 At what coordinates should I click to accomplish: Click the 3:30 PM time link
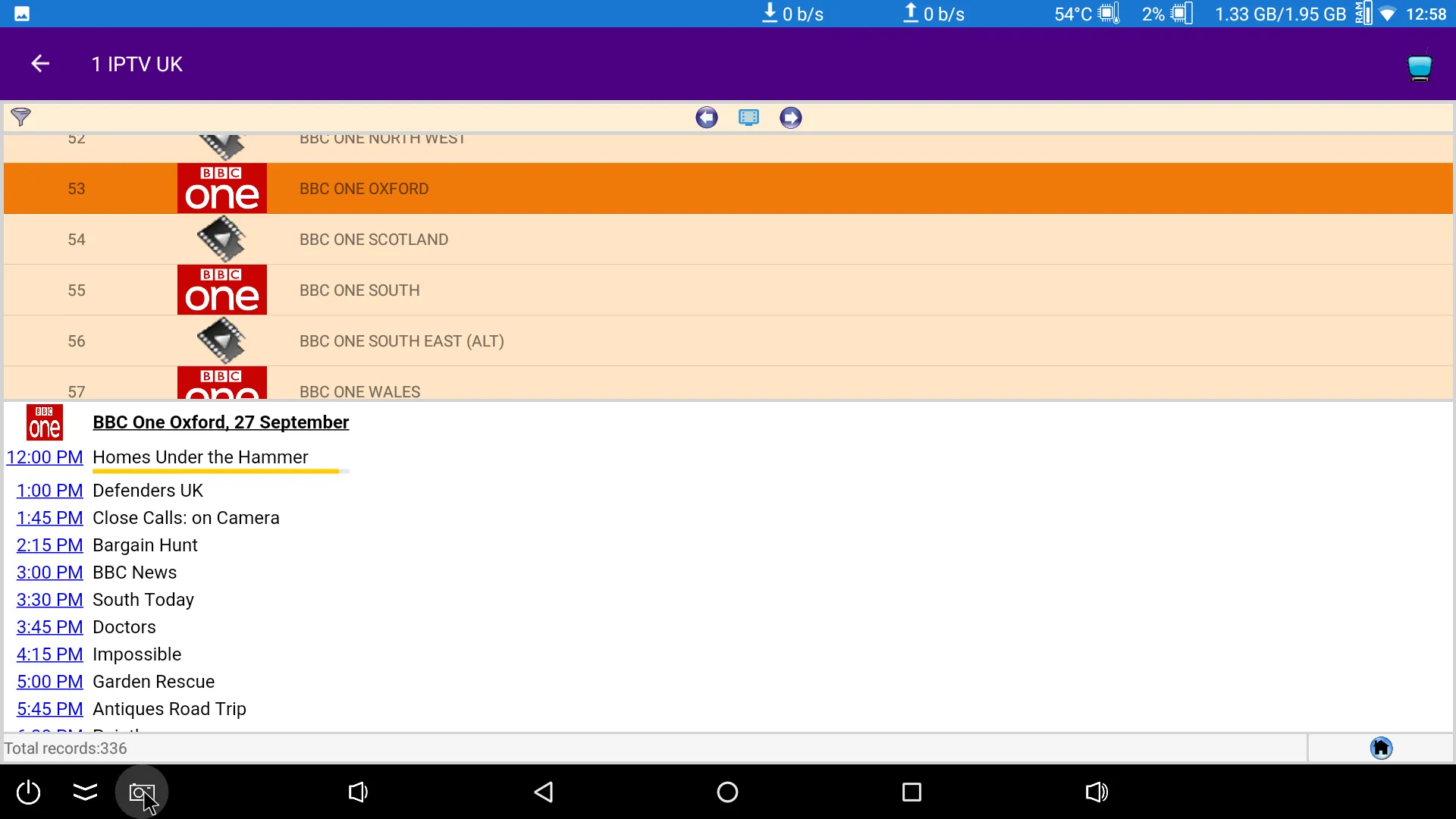pyautogui.click(x=50, y=600)
